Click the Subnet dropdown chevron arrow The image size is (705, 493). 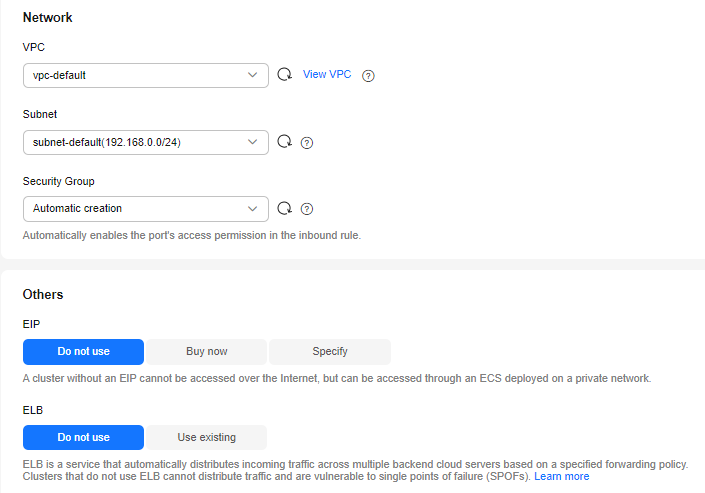tap(252, 142)
